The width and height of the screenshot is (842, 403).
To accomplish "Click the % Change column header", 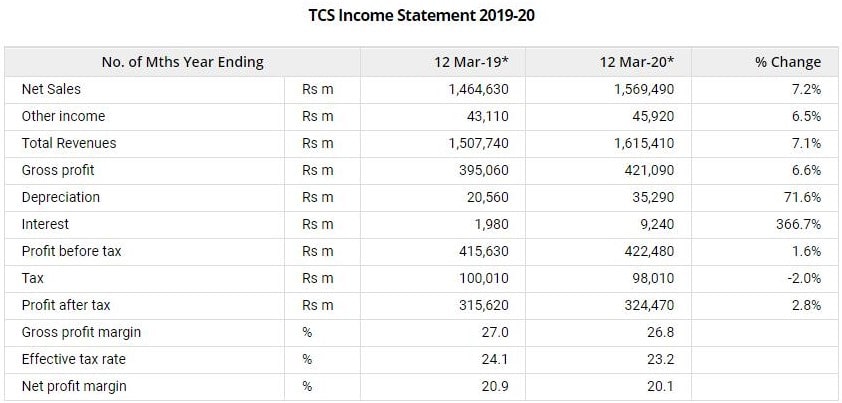I will 788,62.
